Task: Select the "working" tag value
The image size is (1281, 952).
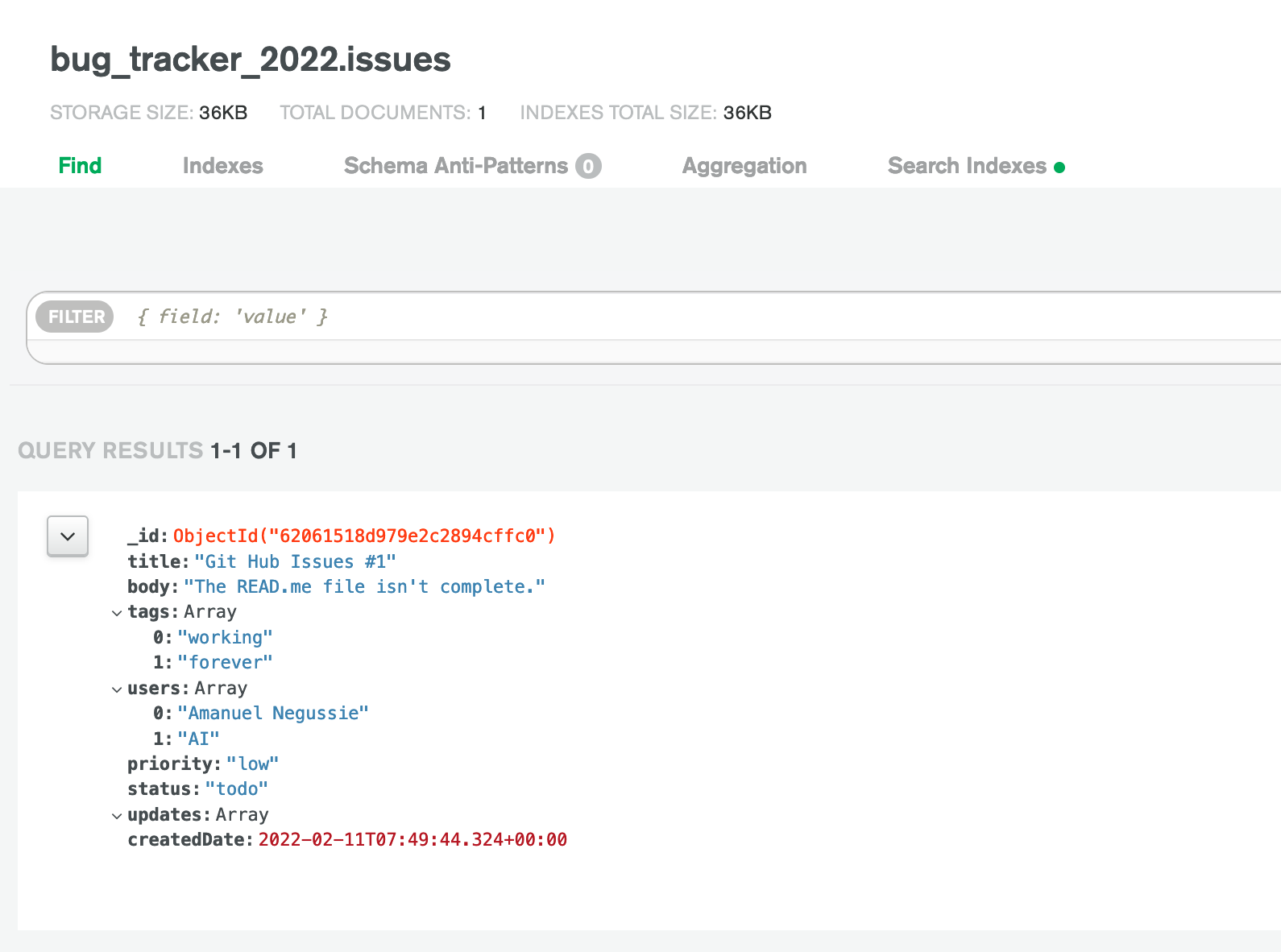Action: (x=225, y=638)
